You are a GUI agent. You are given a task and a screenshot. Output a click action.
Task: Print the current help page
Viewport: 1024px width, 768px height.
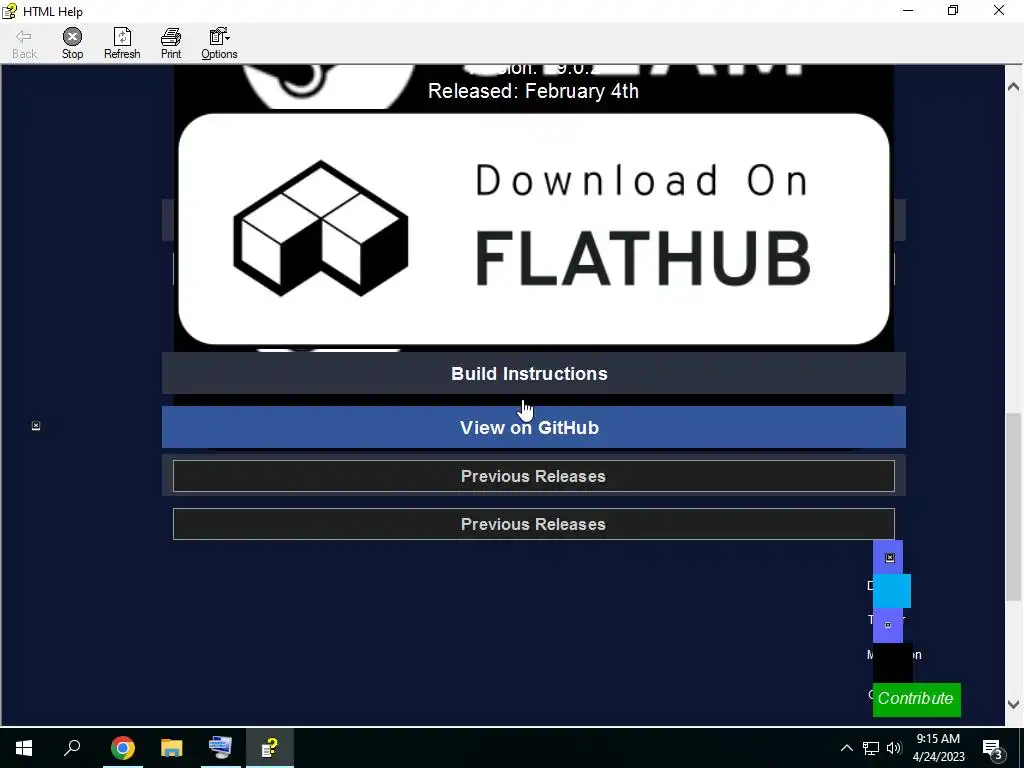click(171, 43)
